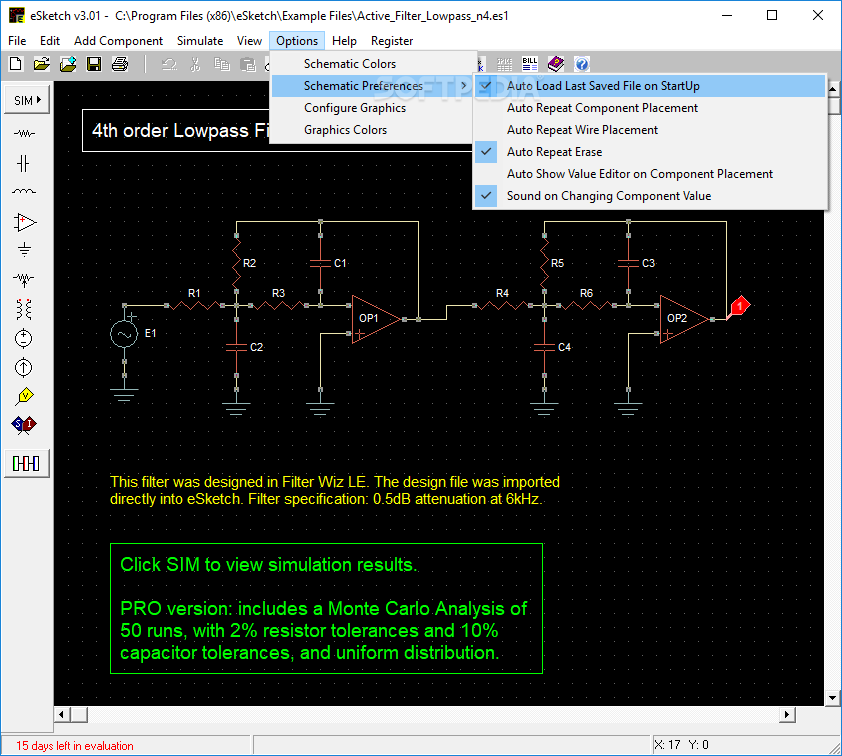Open the Help menu
The width and height of the screenshot is (842, 756).
pyautogui.click(x=344, y=41)
